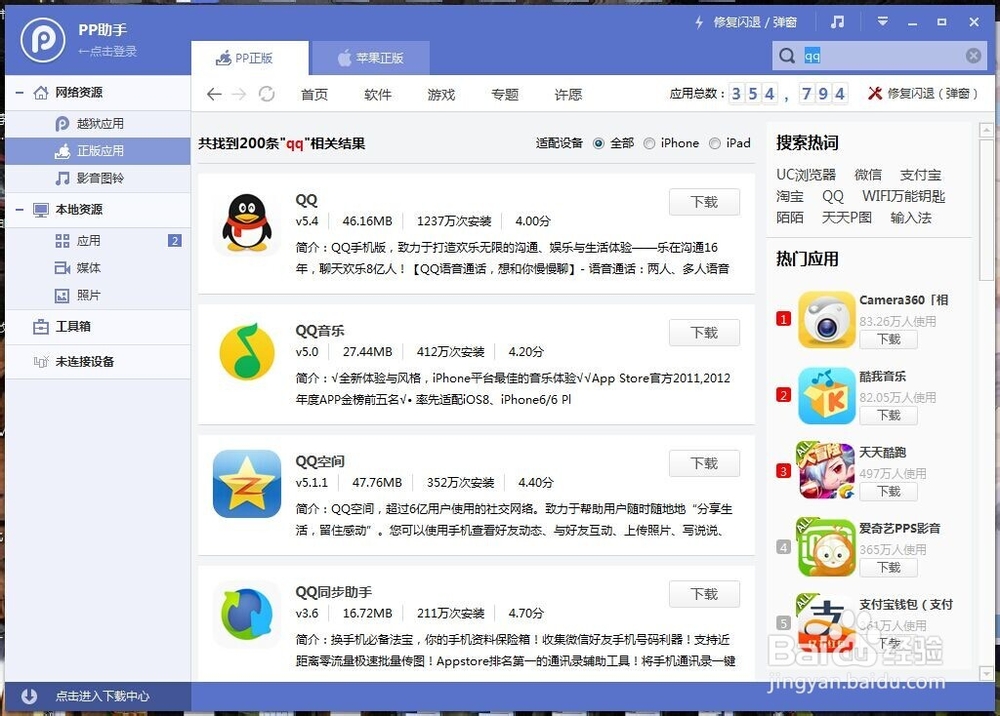Select the iPhone device radio button
The image size is (1000, 716).
click(649, 143)
